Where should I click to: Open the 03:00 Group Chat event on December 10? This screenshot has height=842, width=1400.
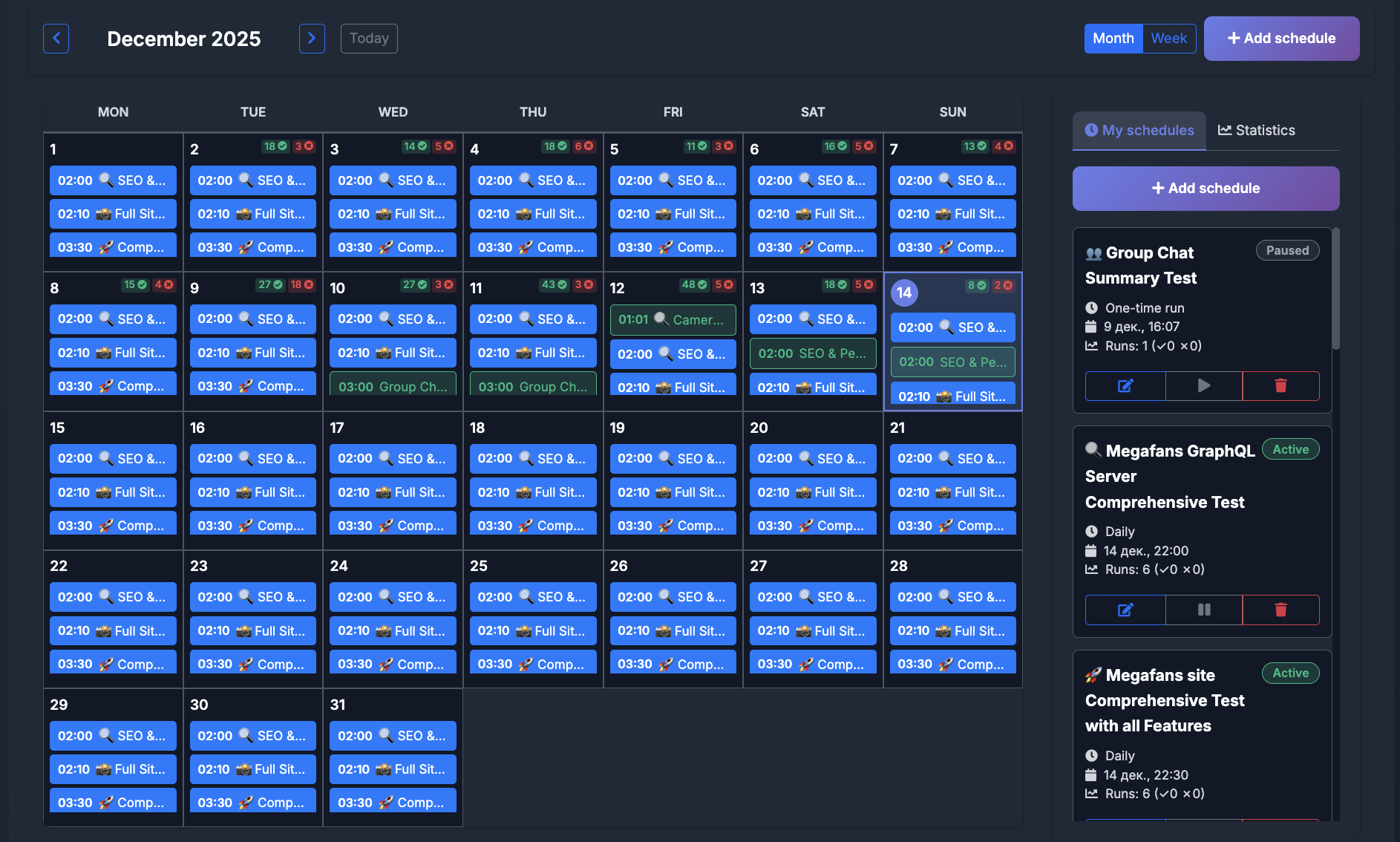pyautogui.click(x=393, y=385)
